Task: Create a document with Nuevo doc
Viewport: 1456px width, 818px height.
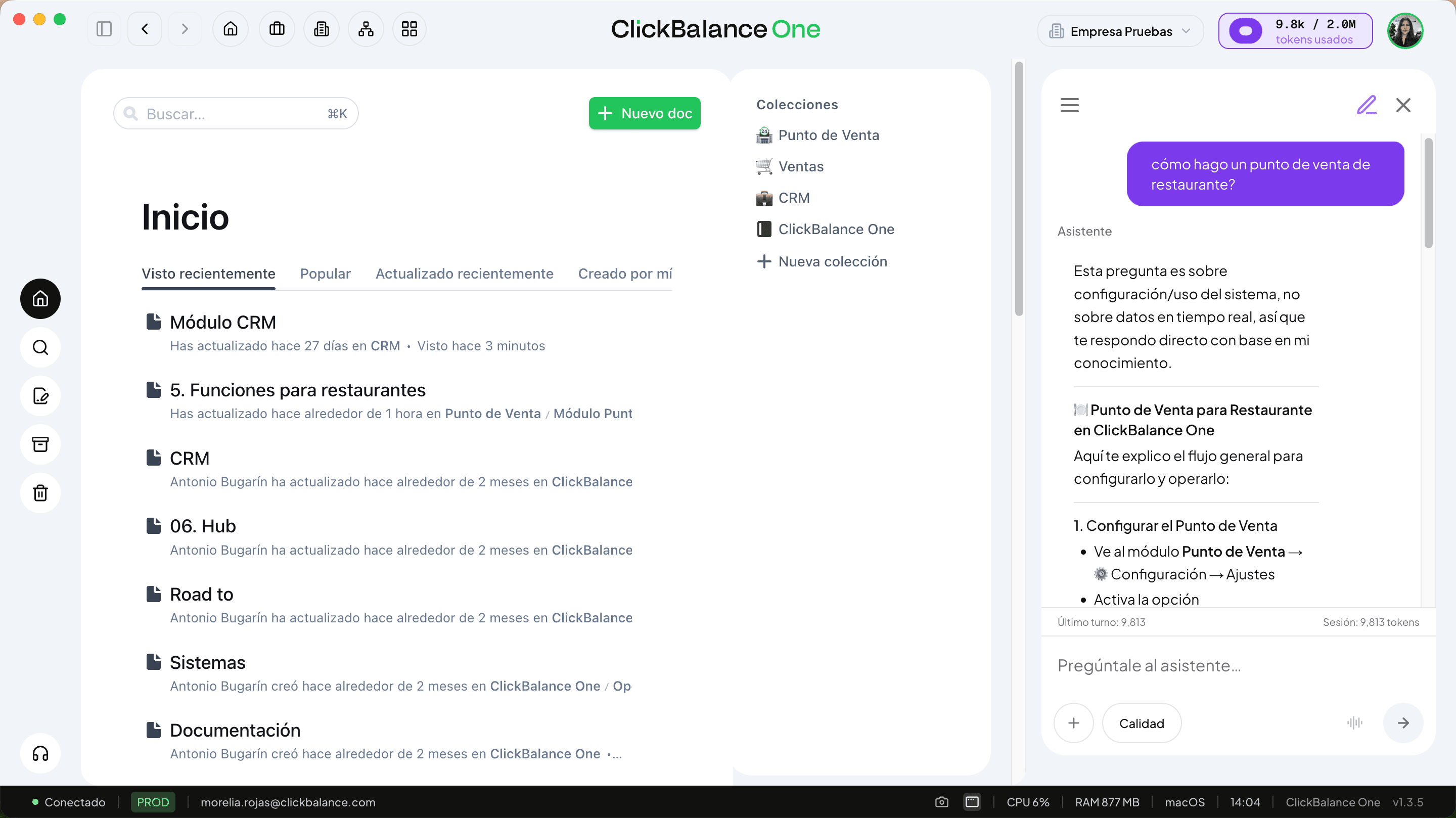Action: [645, 114]
